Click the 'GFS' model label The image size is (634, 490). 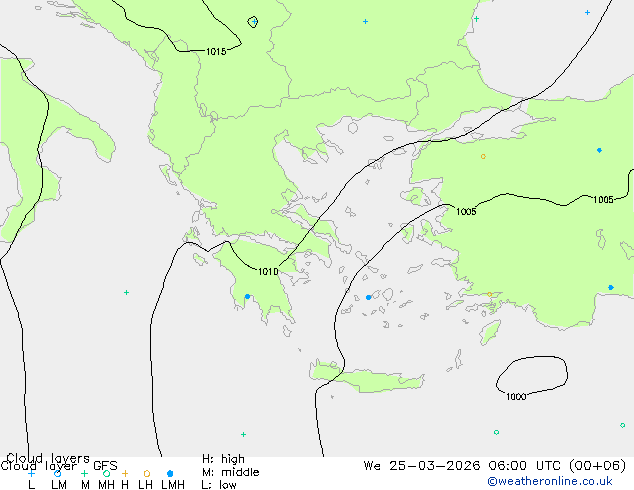(105, 465)
